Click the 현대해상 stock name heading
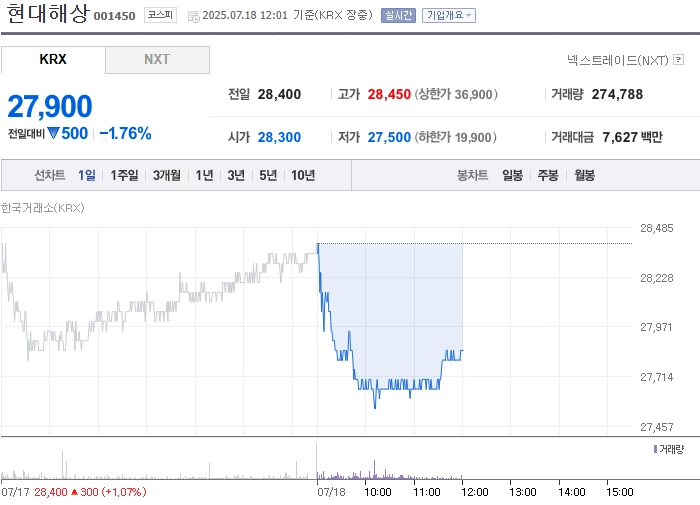700x505 pixels. [x=48, y=13]
